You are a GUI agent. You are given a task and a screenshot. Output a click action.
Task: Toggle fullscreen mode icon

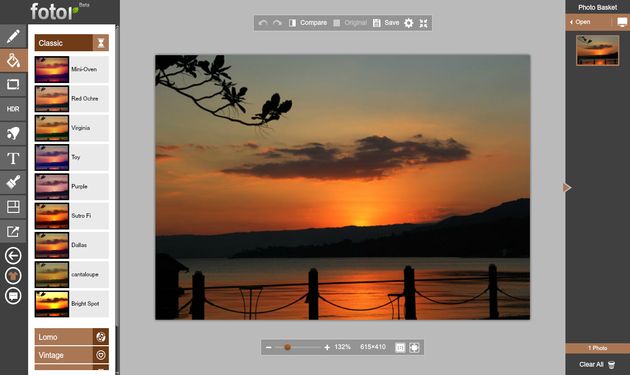point(423,23)
